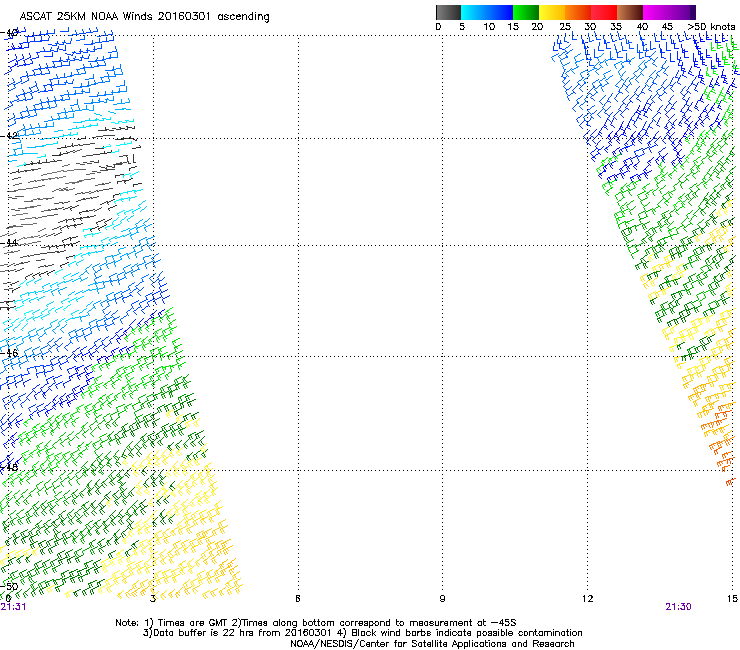Click the latitude label '-44' on left axis
740x650 pixels.
coord(9,243)
